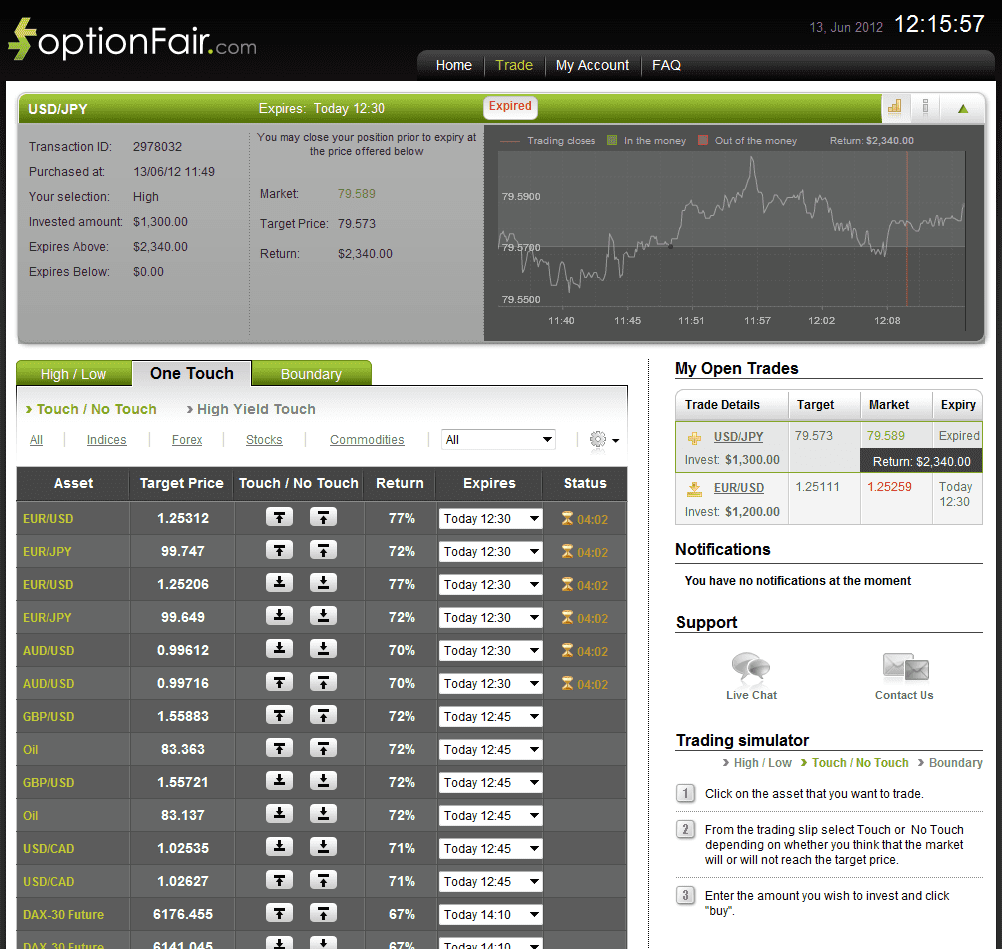Collapse USD/JPY panel with green triangle
This screenshot has width=1002, height=949.
[x=963, y=108]
